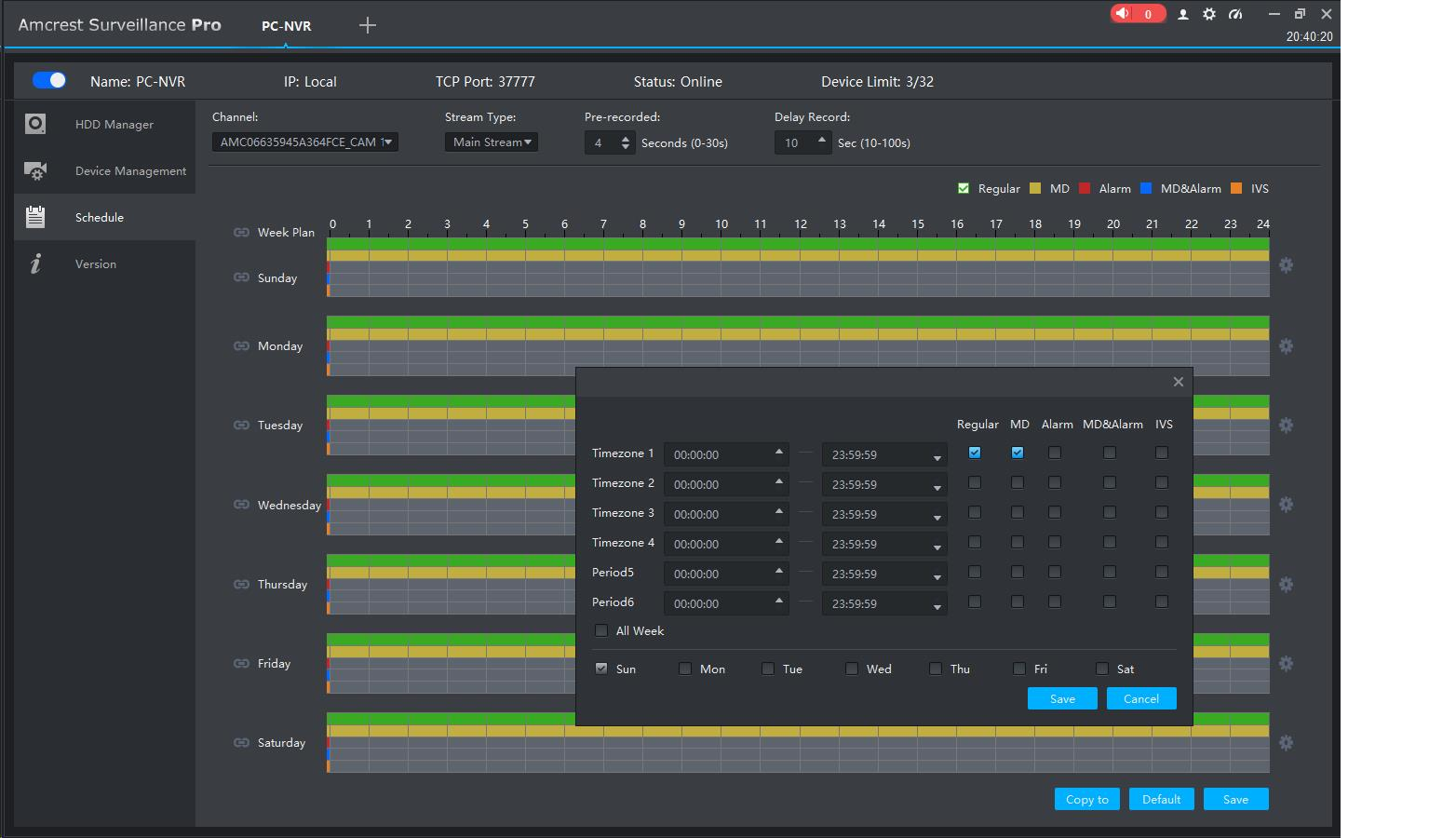Viewport: 1456px width, 838px height.
Task: Click the Version info icon
Action: pyautogui.click(x=35, y=264)
